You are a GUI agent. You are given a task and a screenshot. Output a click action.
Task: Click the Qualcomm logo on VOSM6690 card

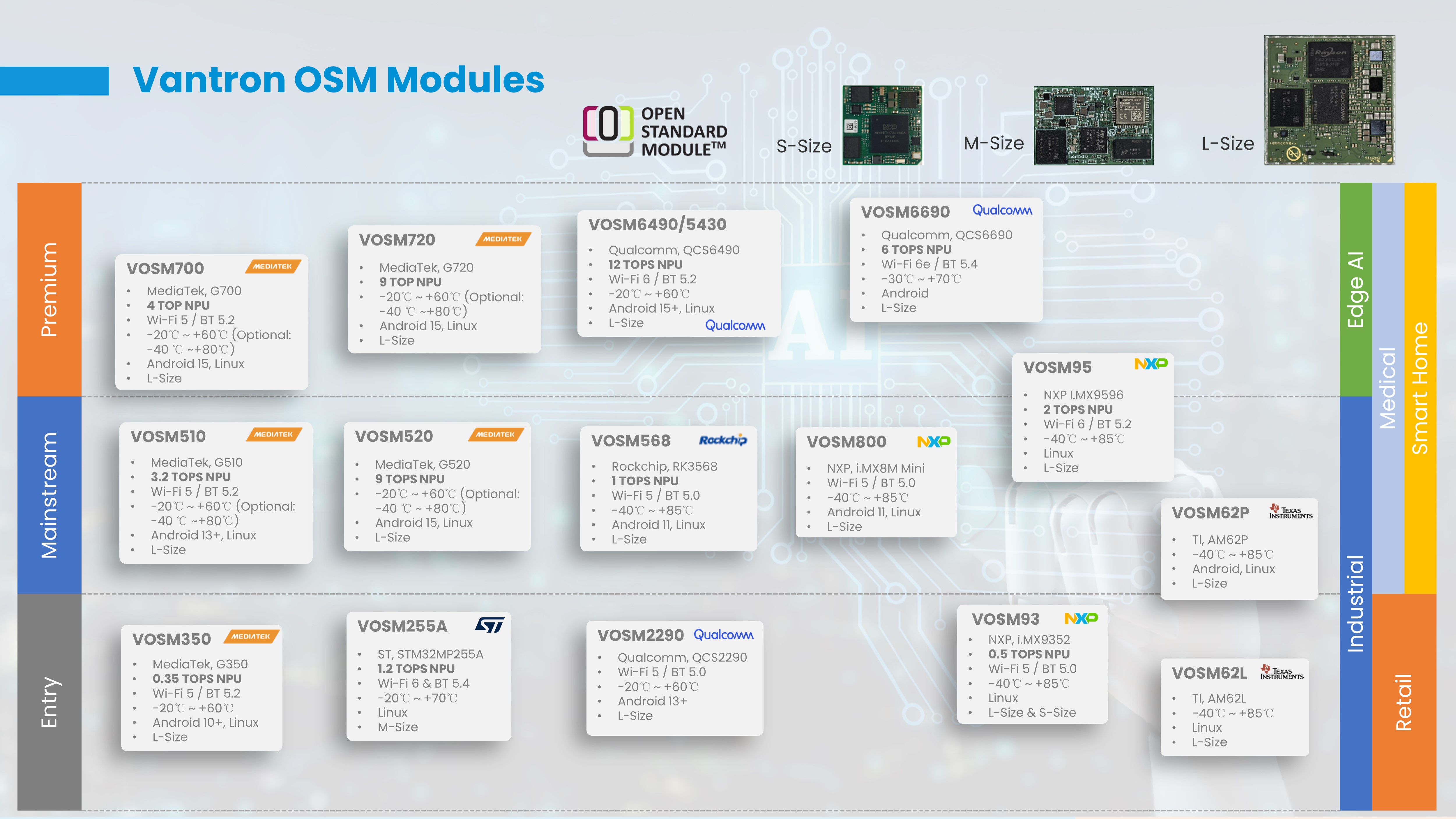pos(1002,210)
